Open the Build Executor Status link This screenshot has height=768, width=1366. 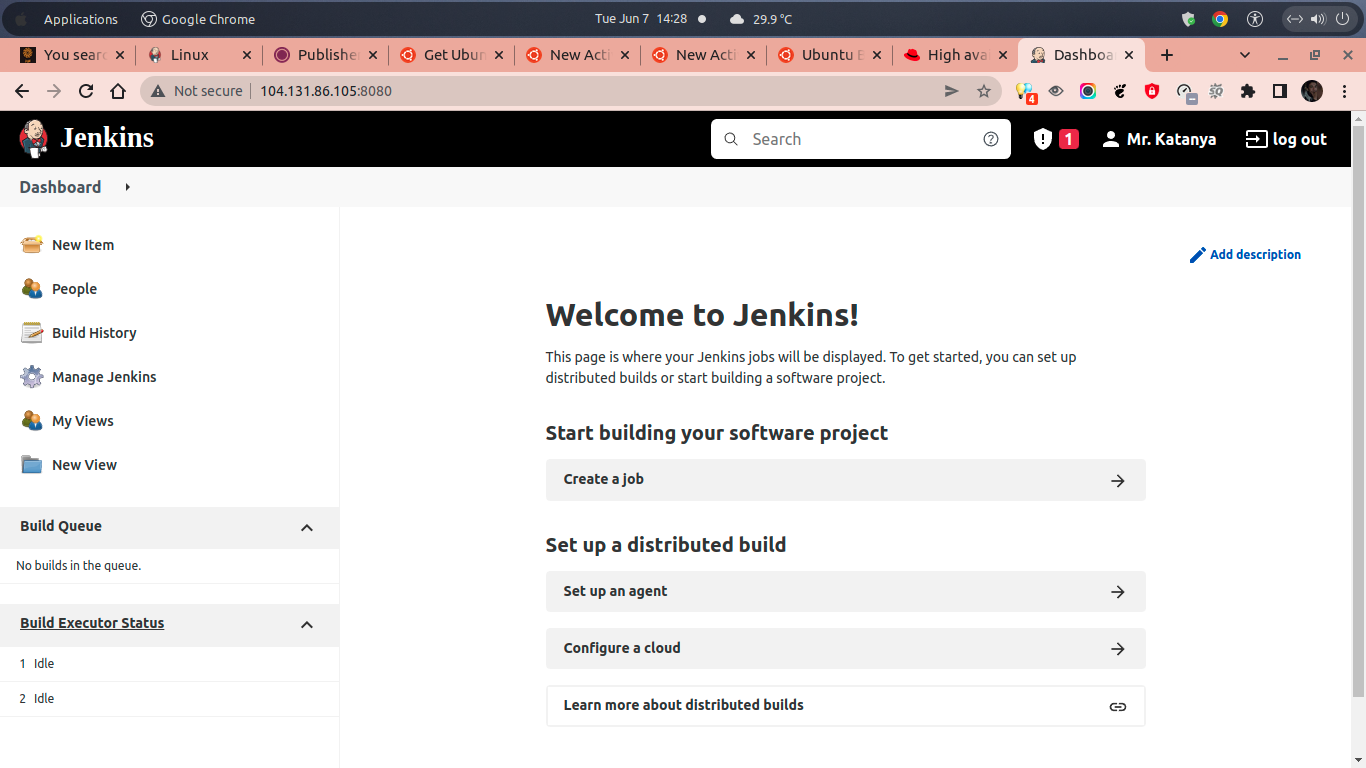[x=92, y=623]
